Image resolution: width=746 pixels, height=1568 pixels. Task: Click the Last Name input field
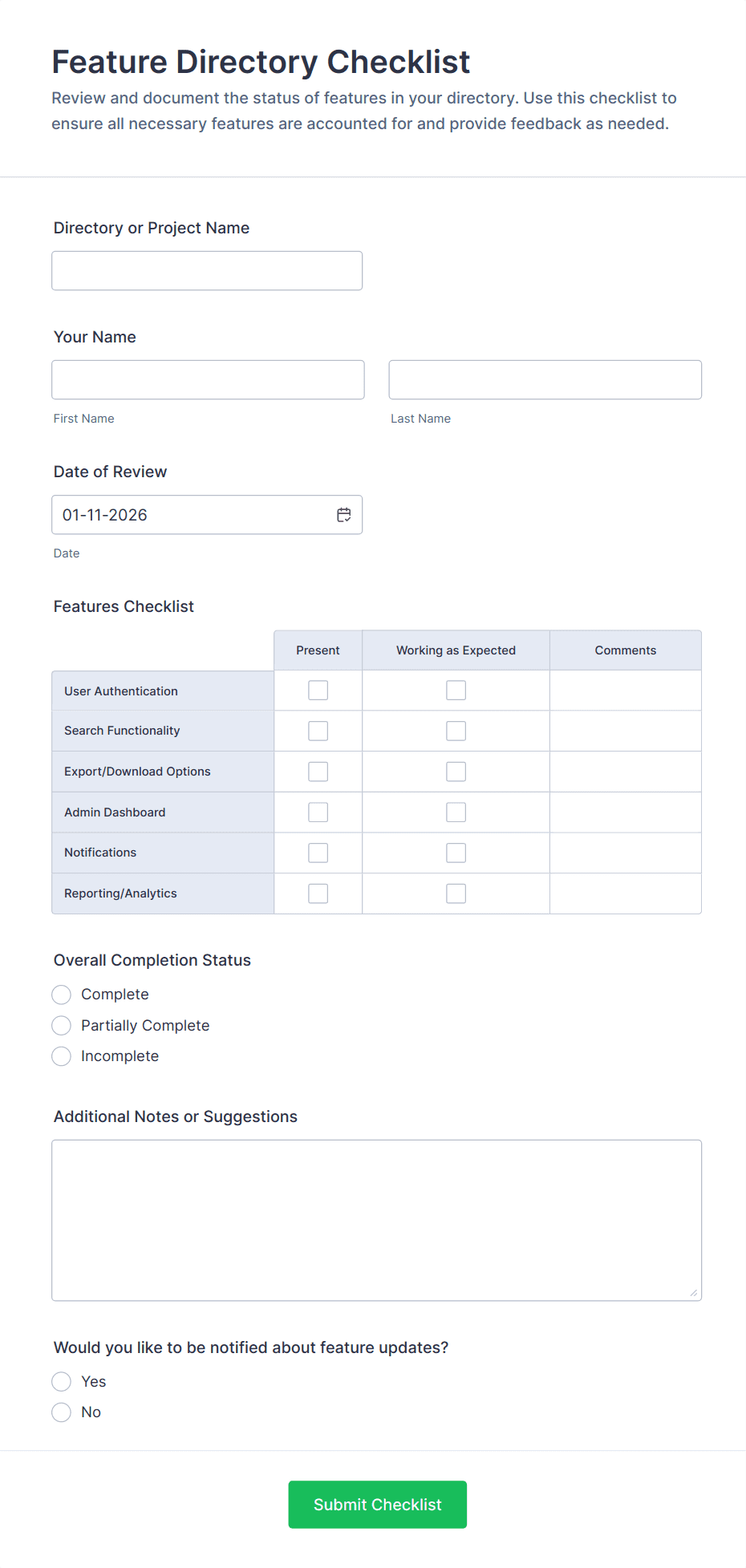[545, 380]
